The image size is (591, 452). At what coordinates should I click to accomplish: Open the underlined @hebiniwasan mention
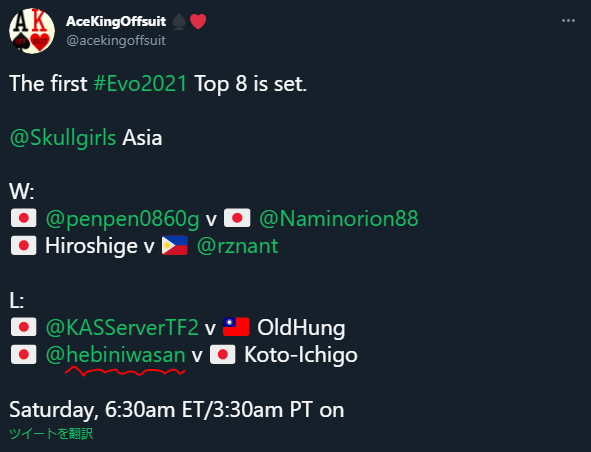[115, 355]
